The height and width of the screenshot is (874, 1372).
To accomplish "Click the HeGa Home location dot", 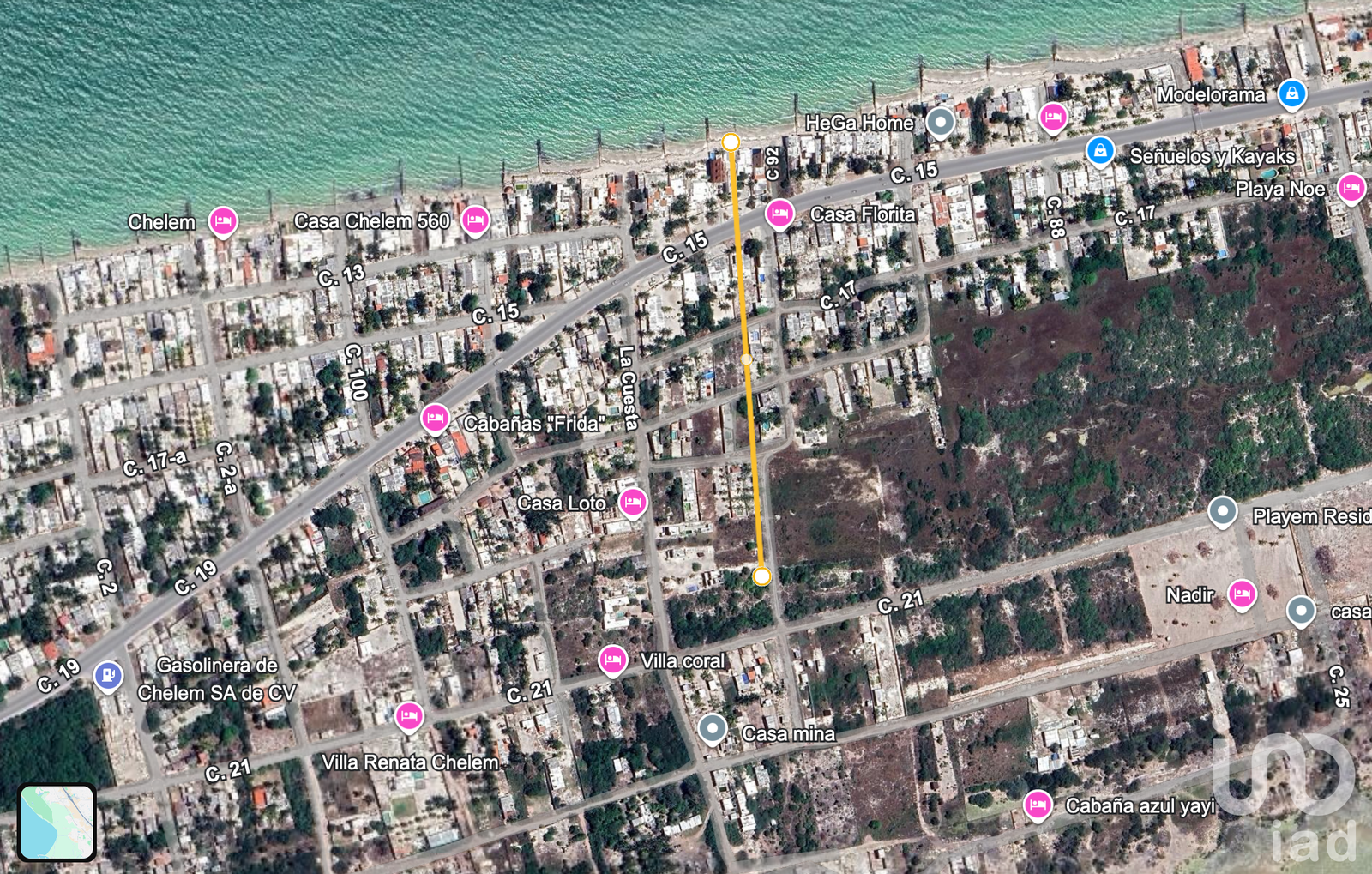I will click(941, 122).
